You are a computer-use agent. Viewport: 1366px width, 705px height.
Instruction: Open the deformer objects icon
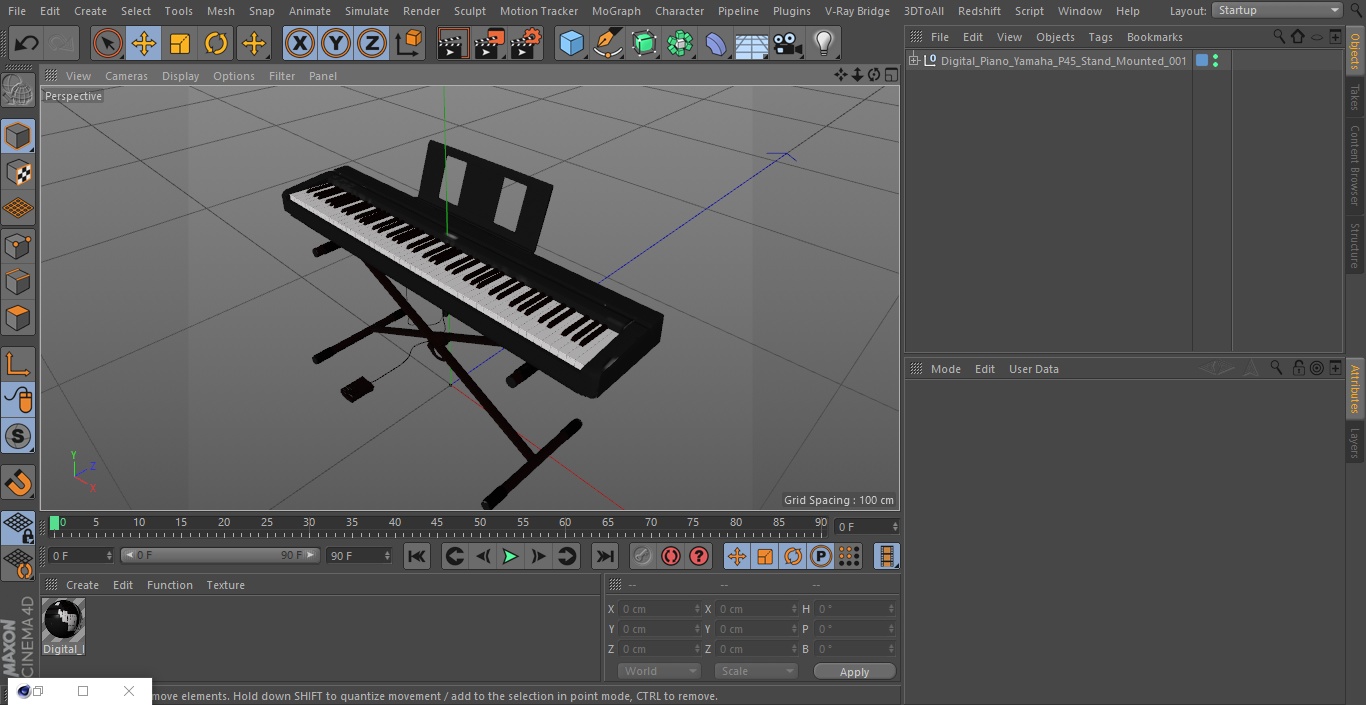[716, 43]
